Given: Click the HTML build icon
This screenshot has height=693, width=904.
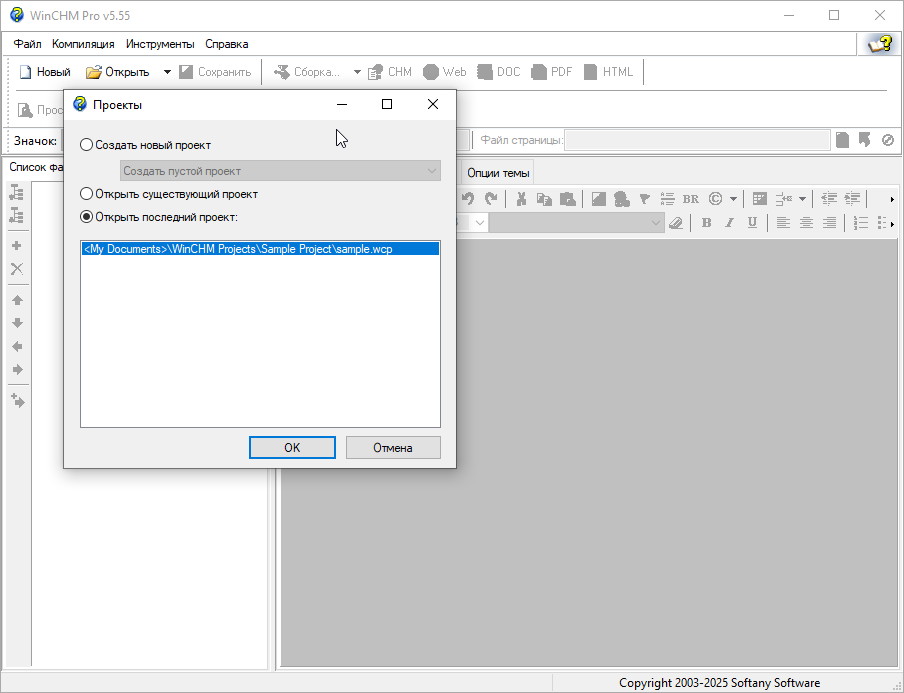Looking at the screenshot, I should (608, 72).
